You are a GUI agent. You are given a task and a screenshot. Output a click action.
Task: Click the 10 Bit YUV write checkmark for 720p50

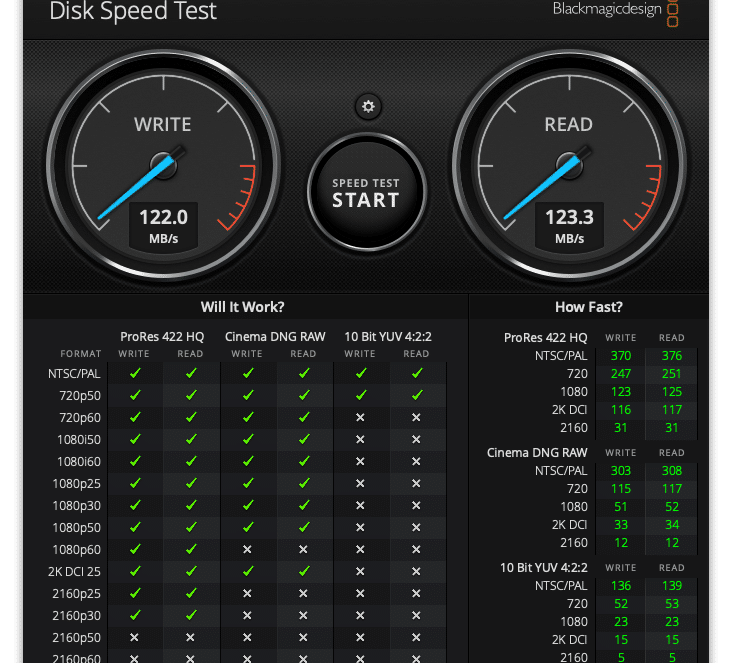[361, 395]
